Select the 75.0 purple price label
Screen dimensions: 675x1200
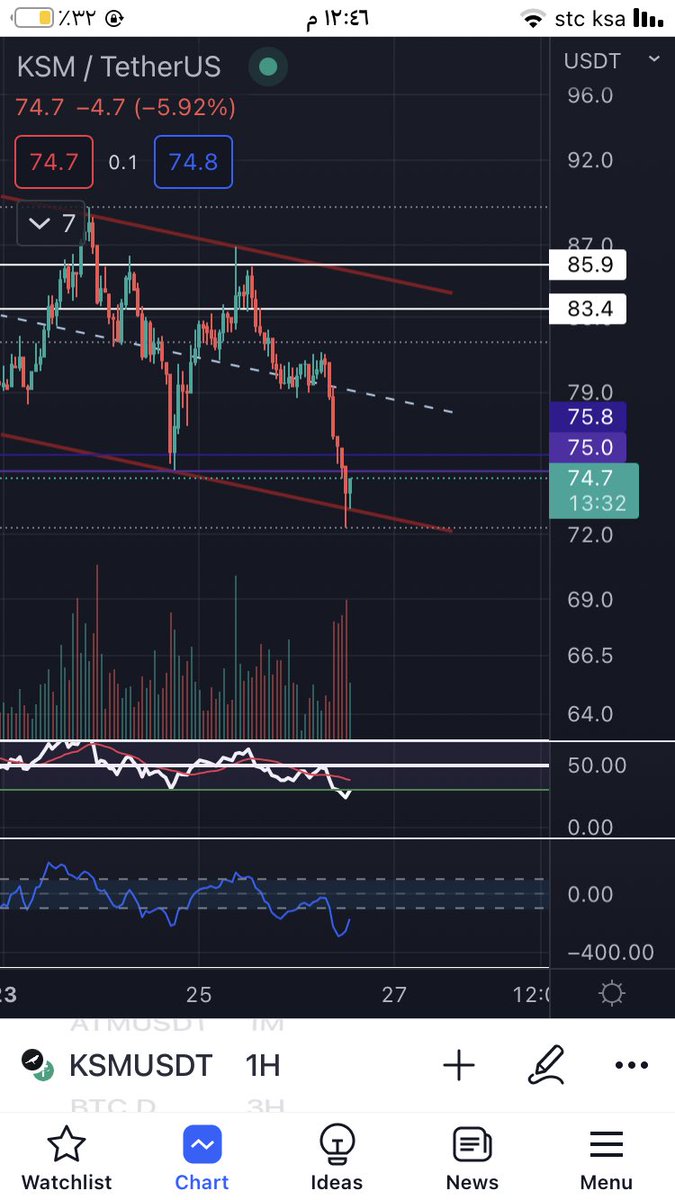coord(590,446)
